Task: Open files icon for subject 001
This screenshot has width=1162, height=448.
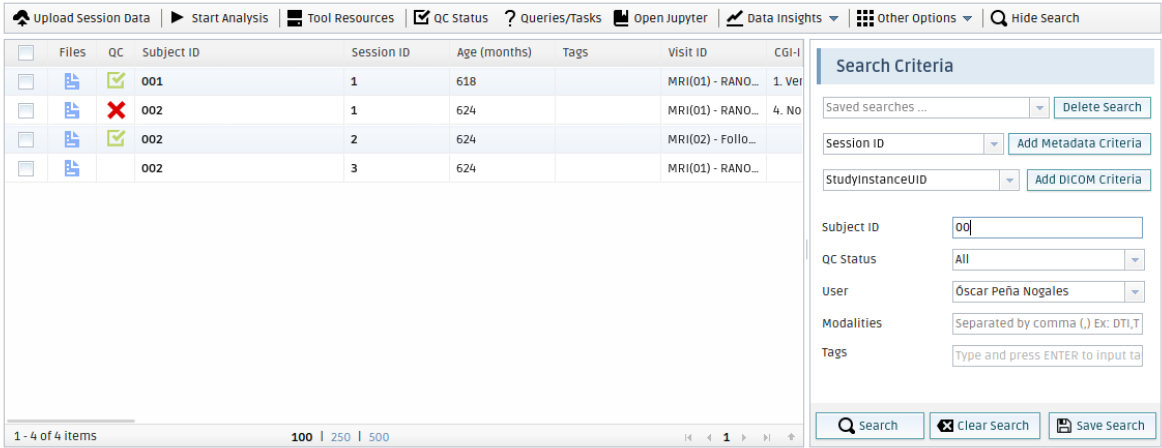Action: [72, 81]
